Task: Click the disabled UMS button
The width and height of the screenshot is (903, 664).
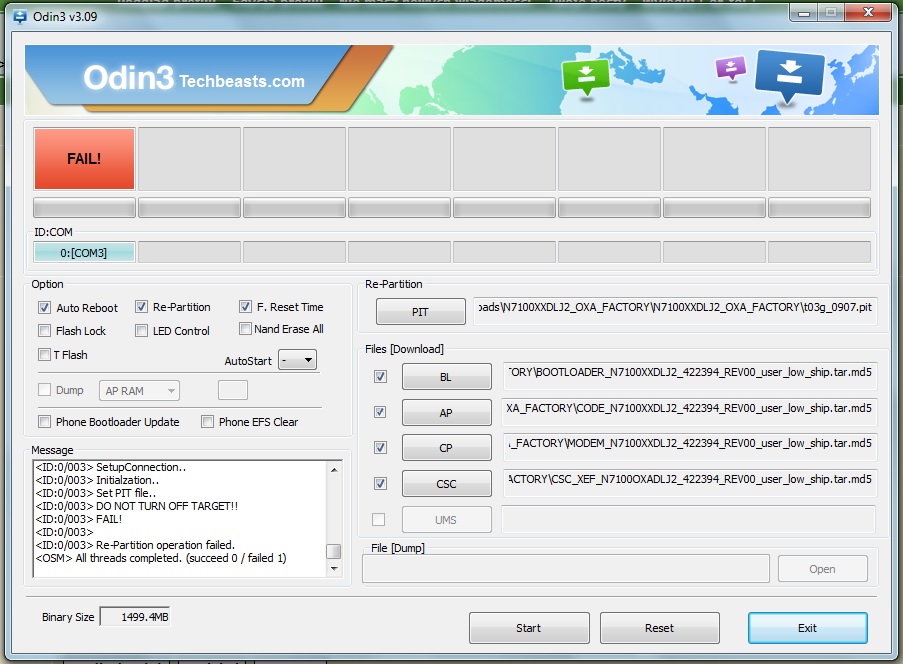Action: pos(446,519)
